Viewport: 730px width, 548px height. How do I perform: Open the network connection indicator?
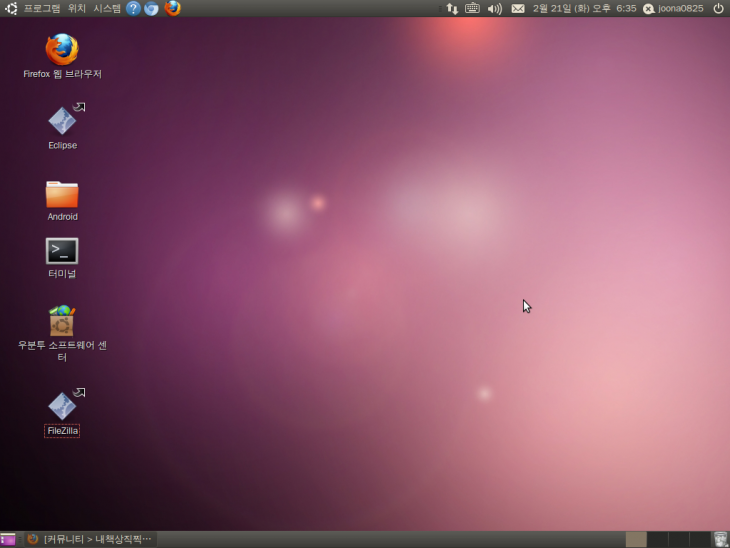click(x=452, y=8)
